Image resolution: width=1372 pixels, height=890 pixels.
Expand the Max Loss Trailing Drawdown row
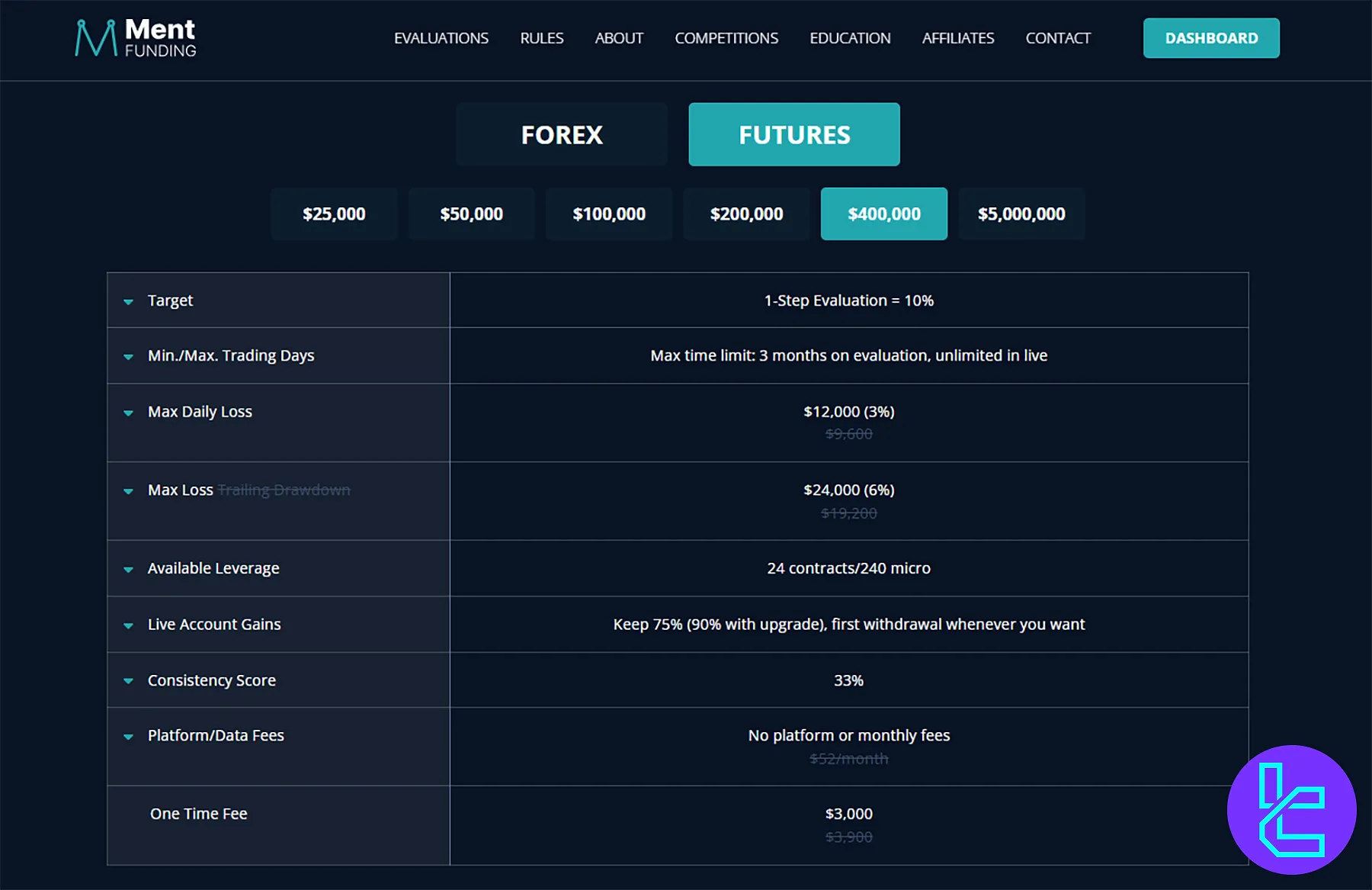pos(128,491)
